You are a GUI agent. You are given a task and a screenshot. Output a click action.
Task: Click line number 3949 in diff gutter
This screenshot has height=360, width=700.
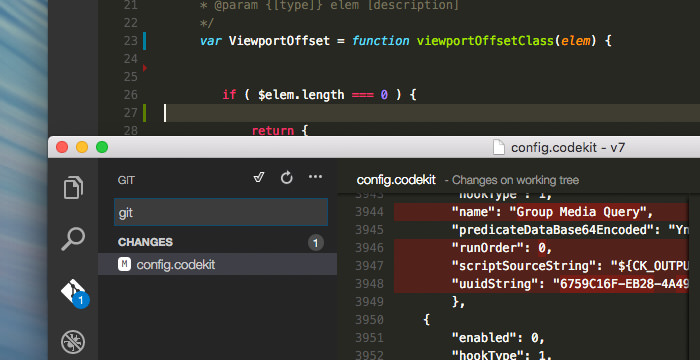(x=369, y=301)
